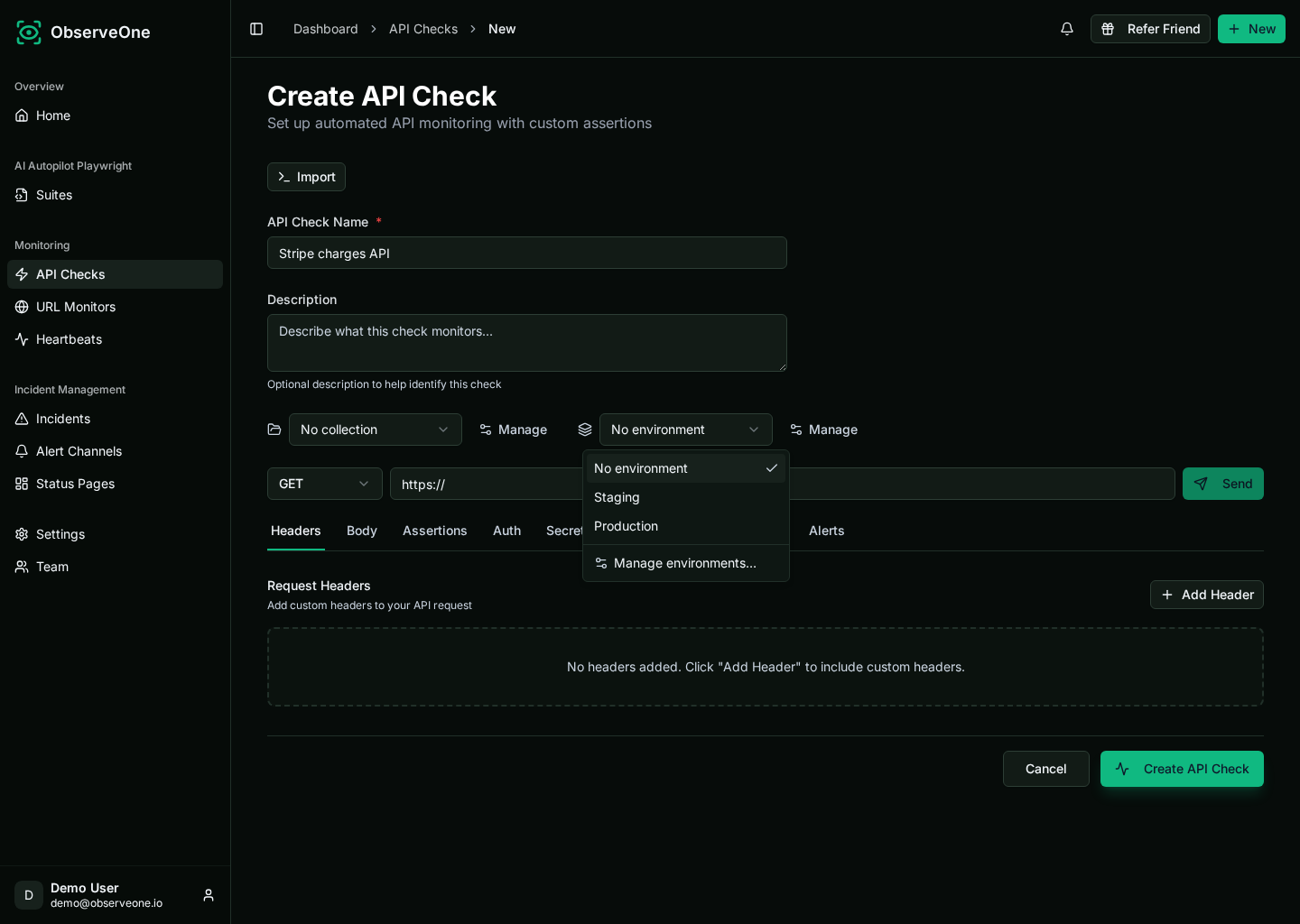This screenshot has height=924, width=1300.
Task: Click the folder icon beside No collection
Action: pos(274,430)
